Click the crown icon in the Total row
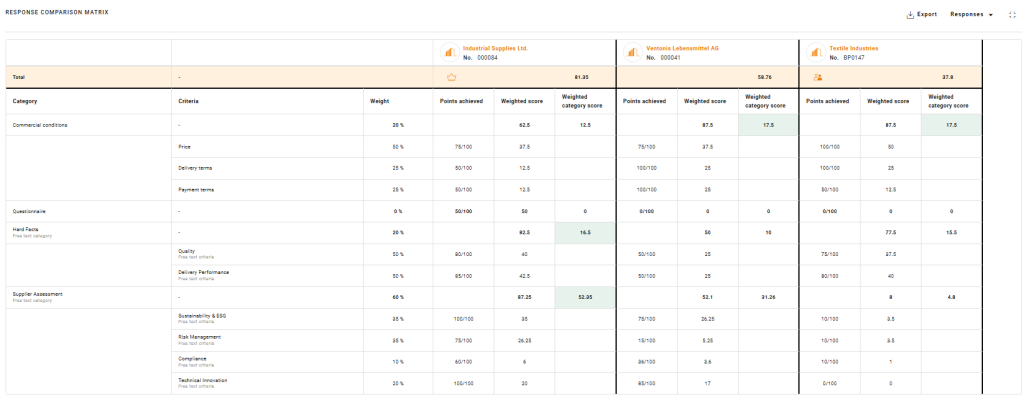Screen dimensions: 1024x397 click(x=451, y=77)
